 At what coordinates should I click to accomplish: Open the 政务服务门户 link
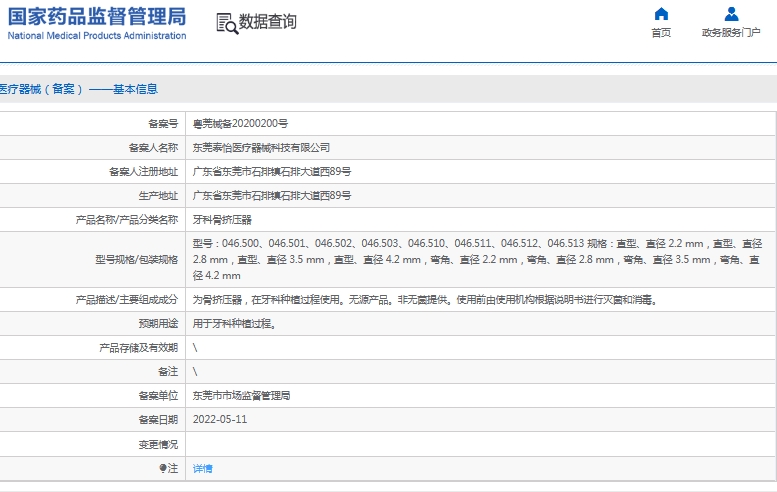(x=731, y=33)
